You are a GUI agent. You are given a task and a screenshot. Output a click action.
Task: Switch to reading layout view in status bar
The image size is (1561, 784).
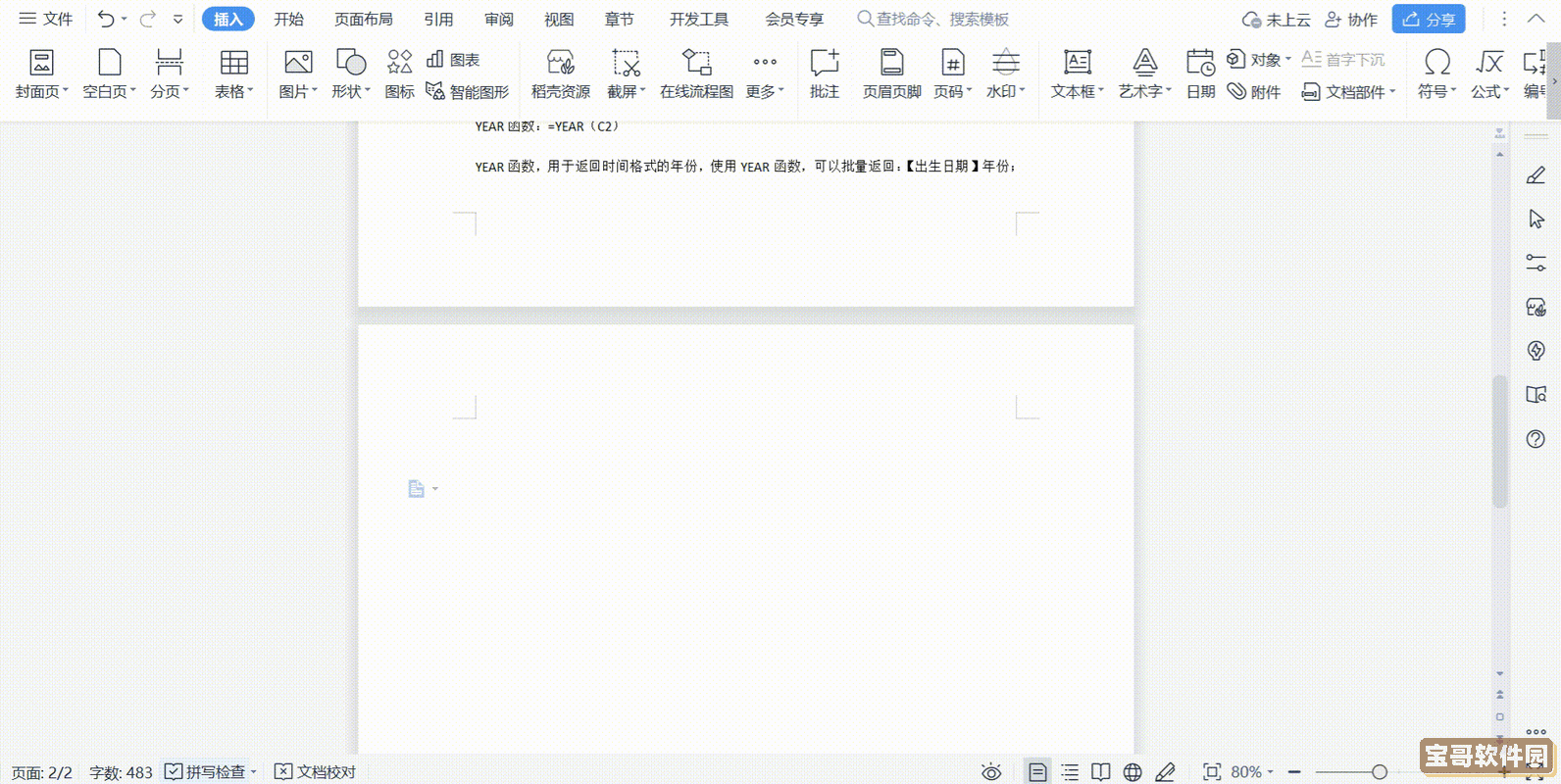(1101, 772)
